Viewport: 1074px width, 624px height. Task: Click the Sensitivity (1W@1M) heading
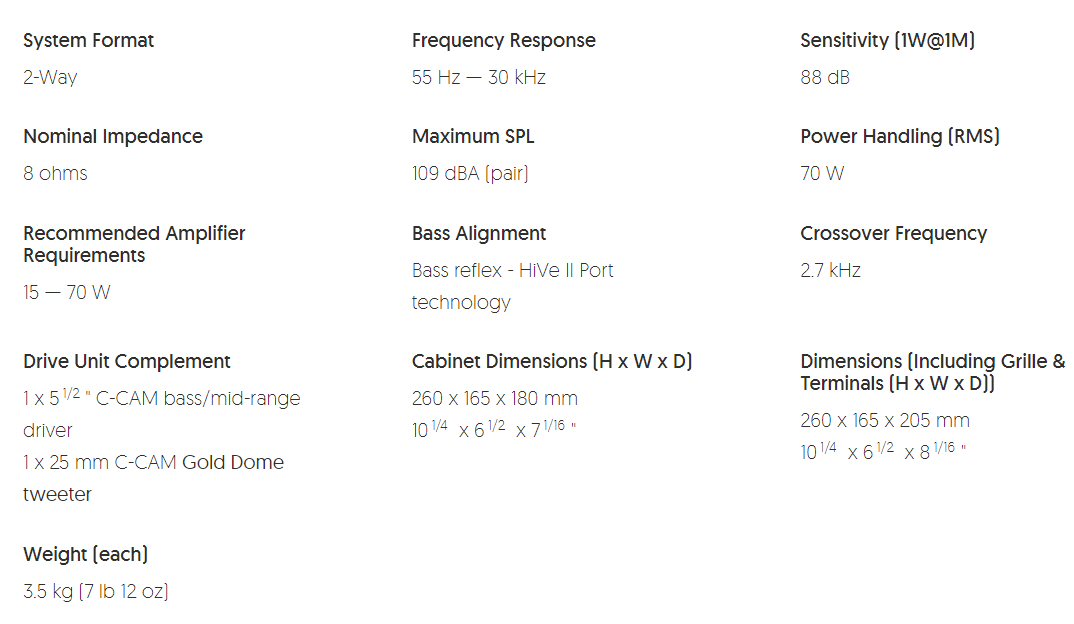[x=887, y=41]
